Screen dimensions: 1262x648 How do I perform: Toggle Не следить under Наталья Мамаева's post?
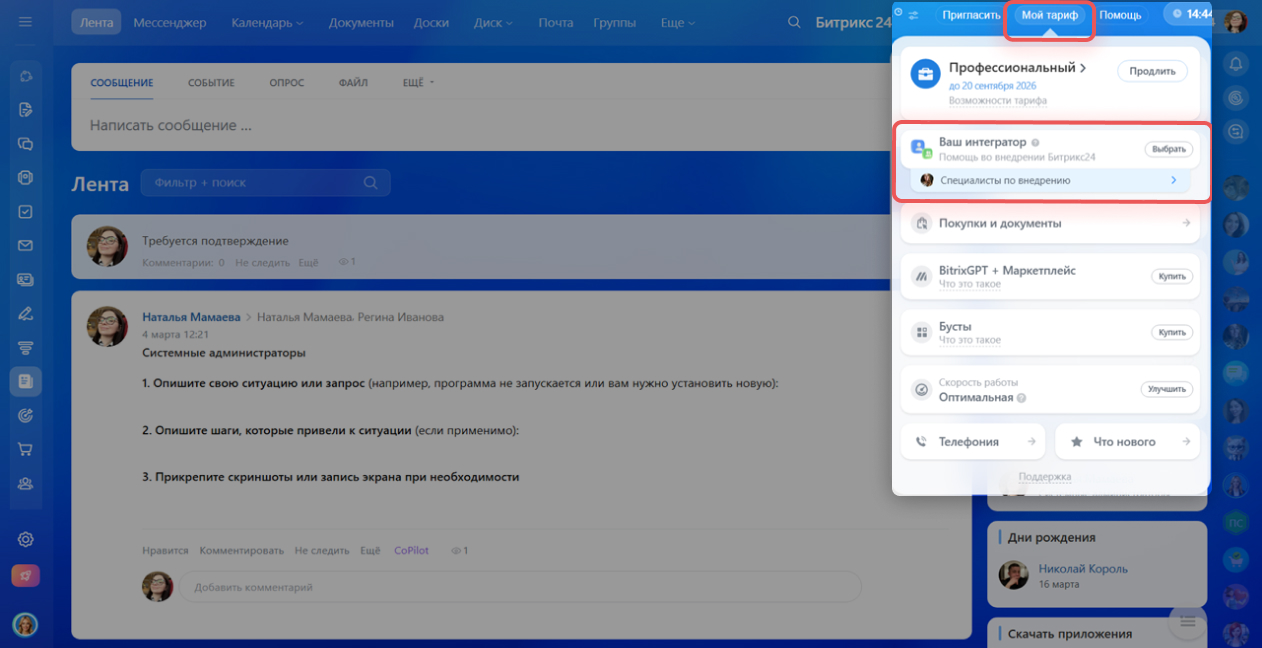pos(321,551)
